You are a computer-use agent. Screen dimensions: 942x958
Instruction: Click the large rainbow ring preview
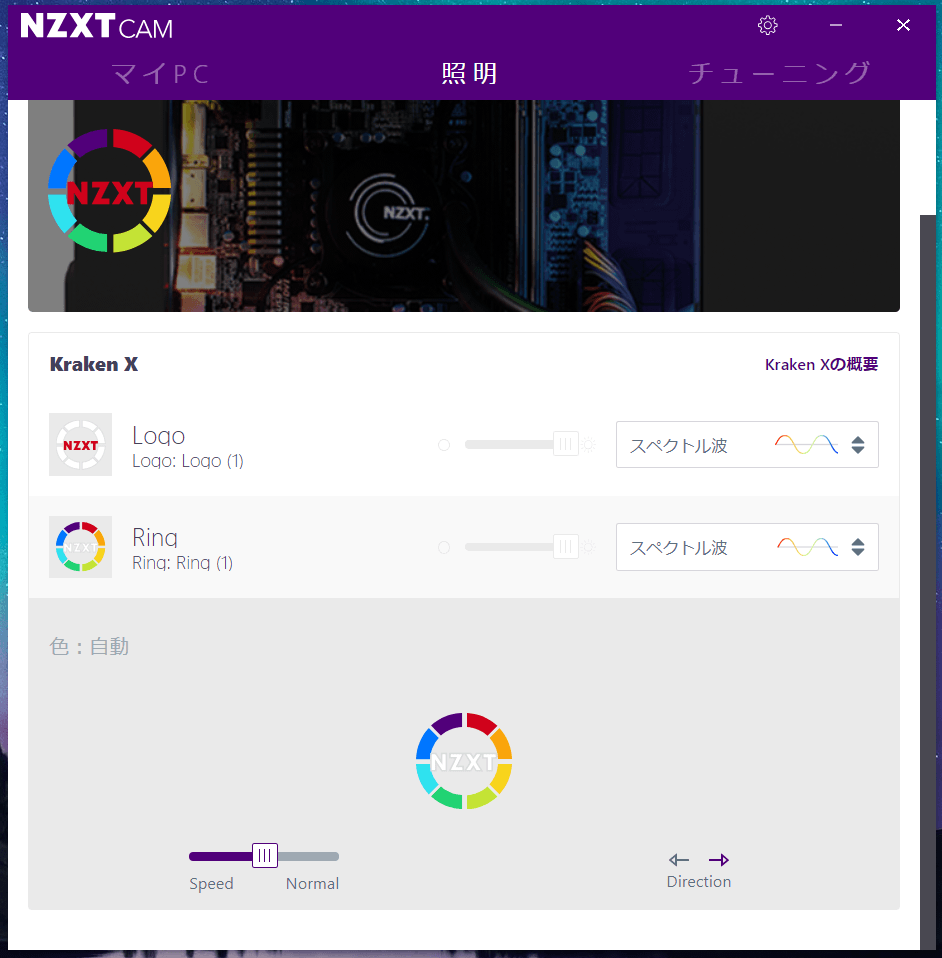464,761
